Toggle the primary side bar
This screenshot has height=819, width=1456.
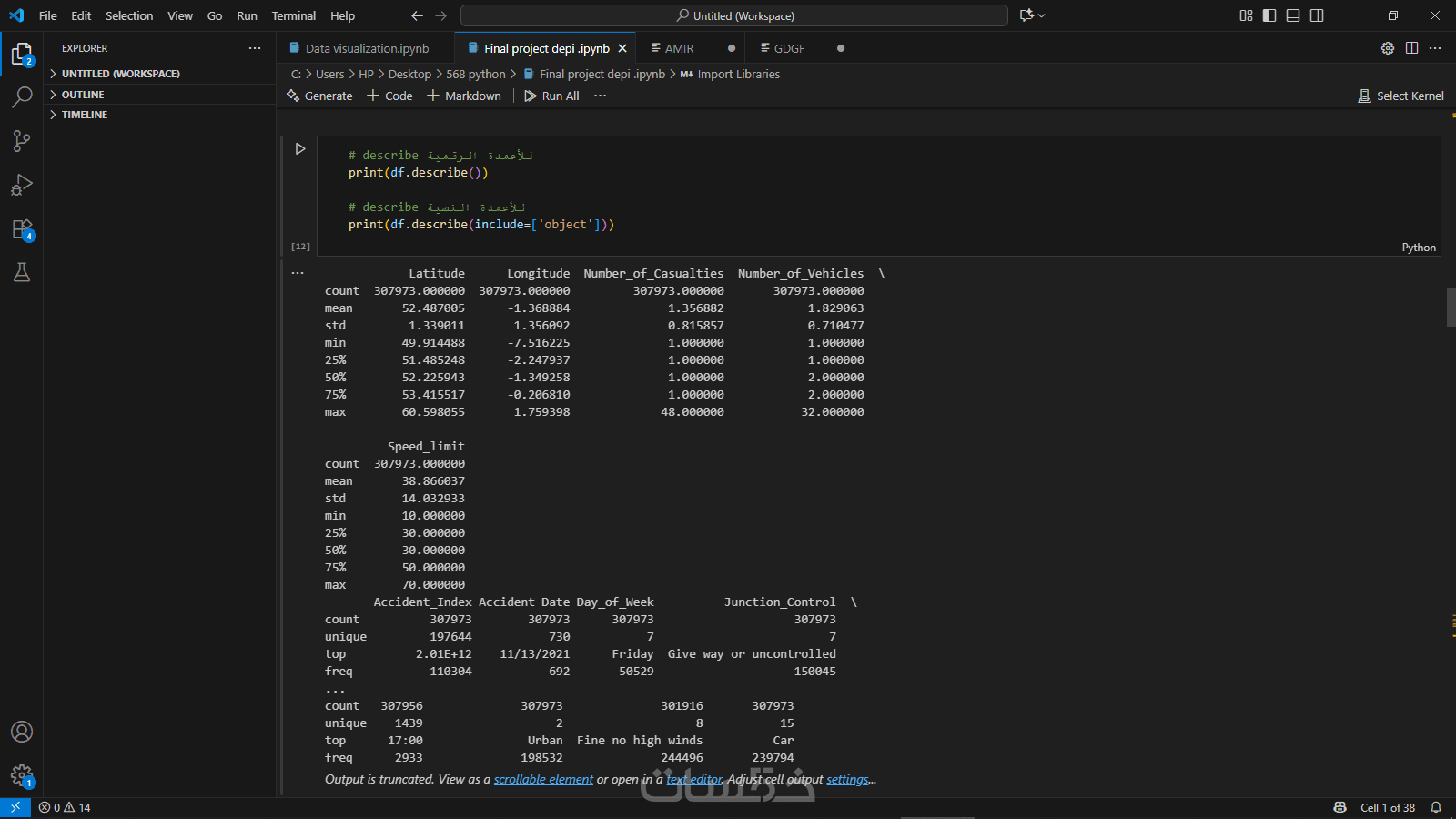tap(1269, 15)
